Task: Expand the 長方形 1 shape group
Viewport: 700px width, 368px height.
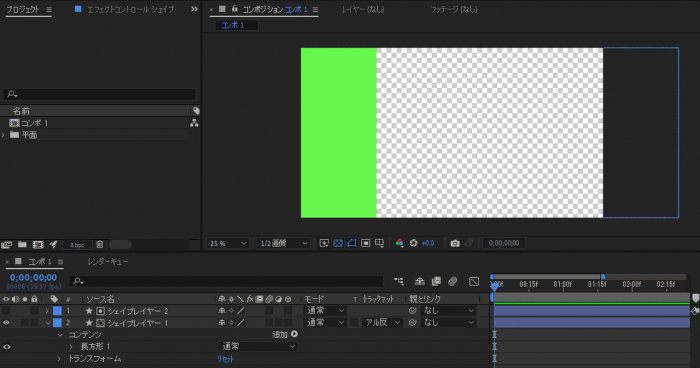Action: pyautogui.click(x=71, y=347)
